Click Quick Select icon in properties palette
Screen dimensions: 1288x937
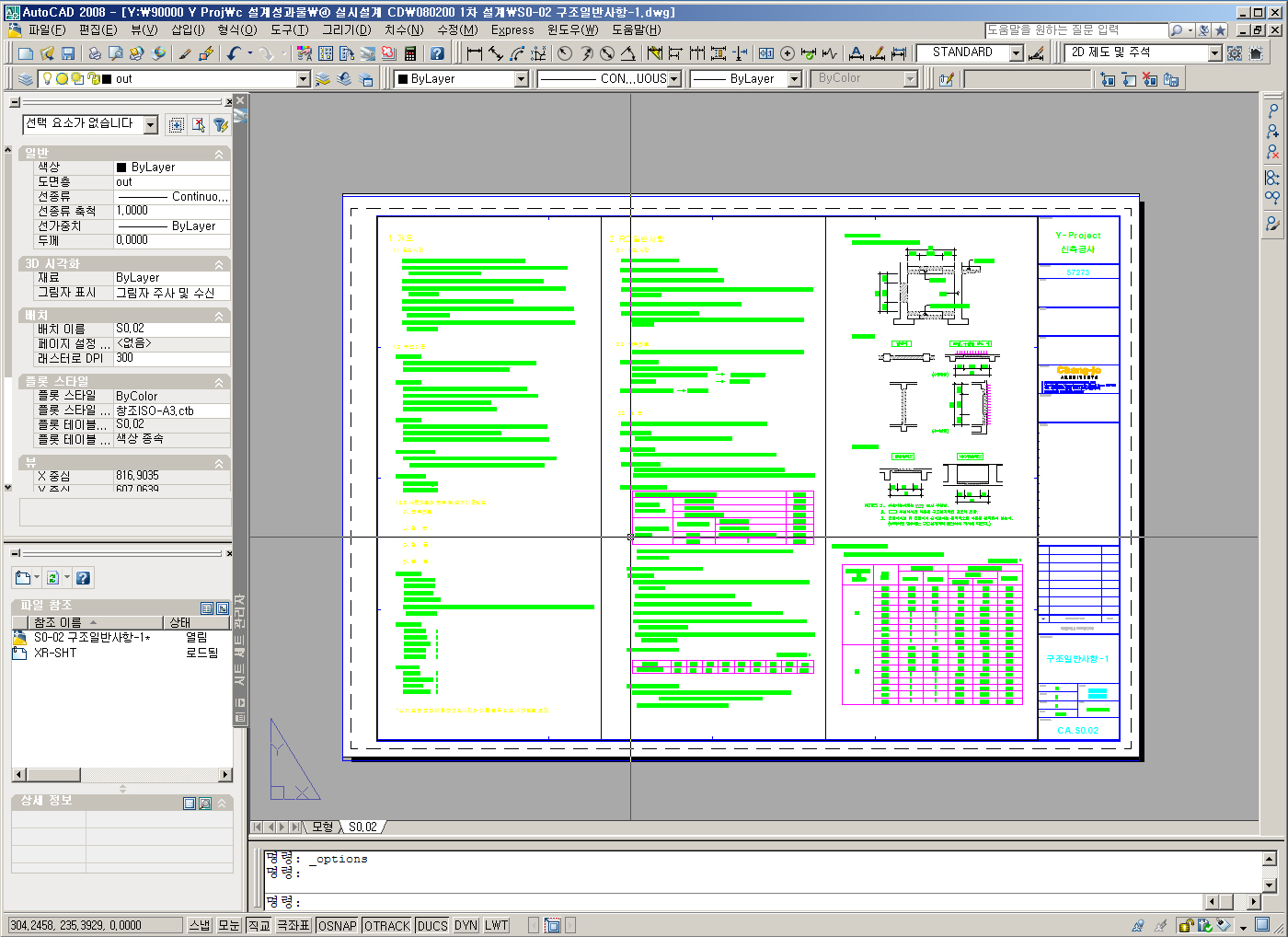tap(220, 125)
